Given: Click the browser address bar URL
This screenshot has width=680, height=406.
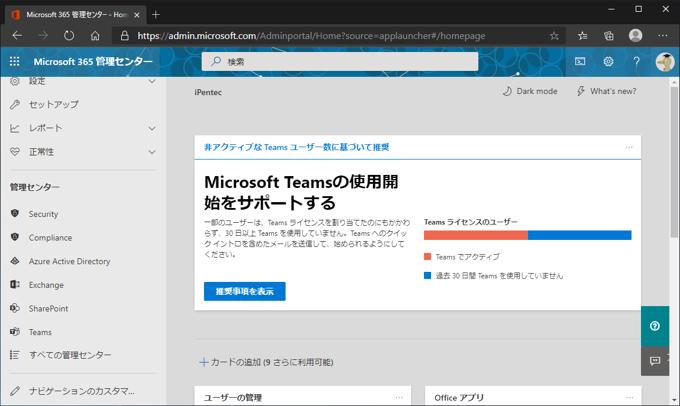Looking at the screenshot, I should [311, 36].
